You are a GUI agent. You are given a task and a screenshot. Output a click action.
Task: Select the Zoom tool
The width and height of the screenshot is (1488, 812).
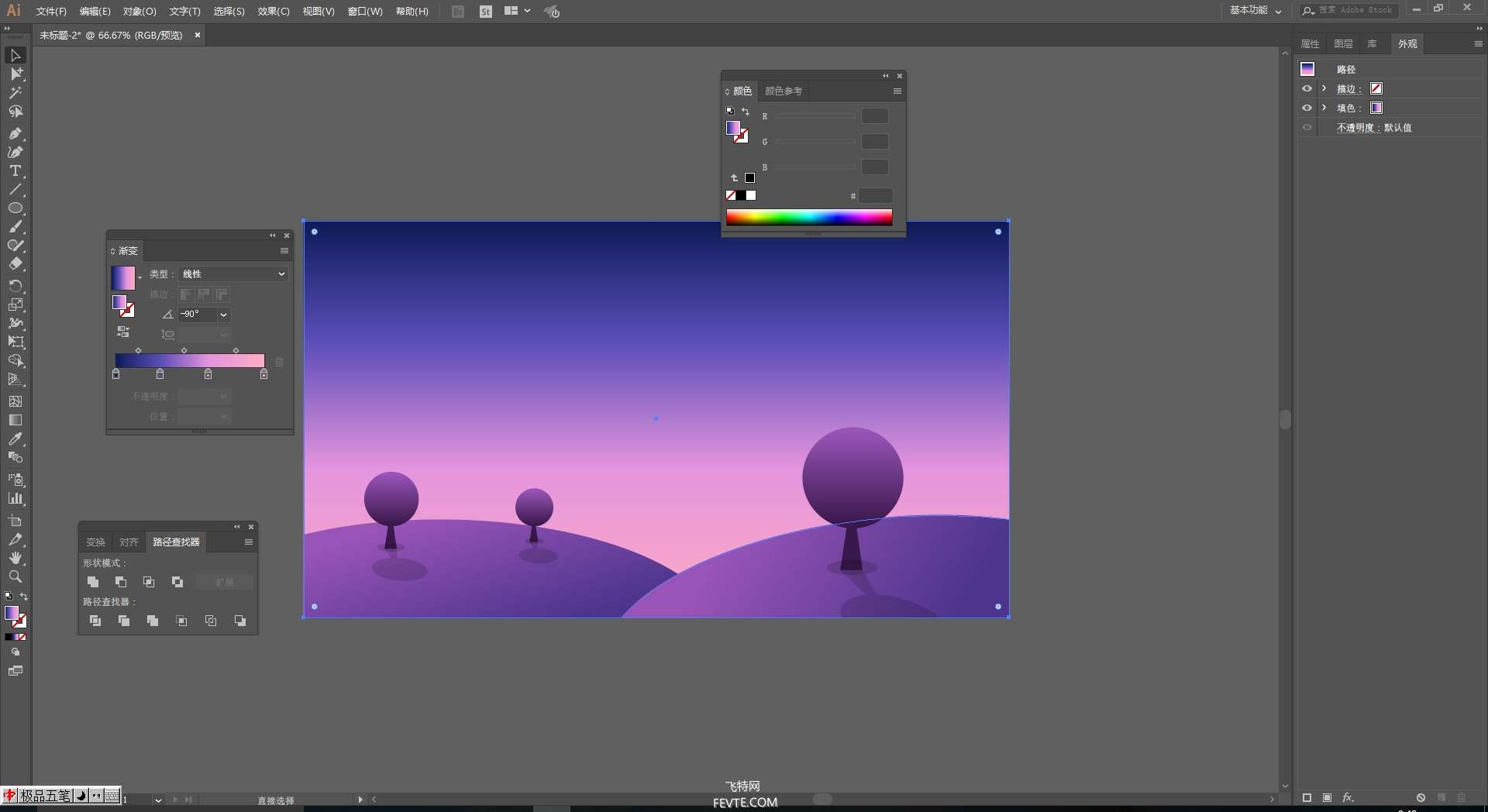tap(15, 576)
